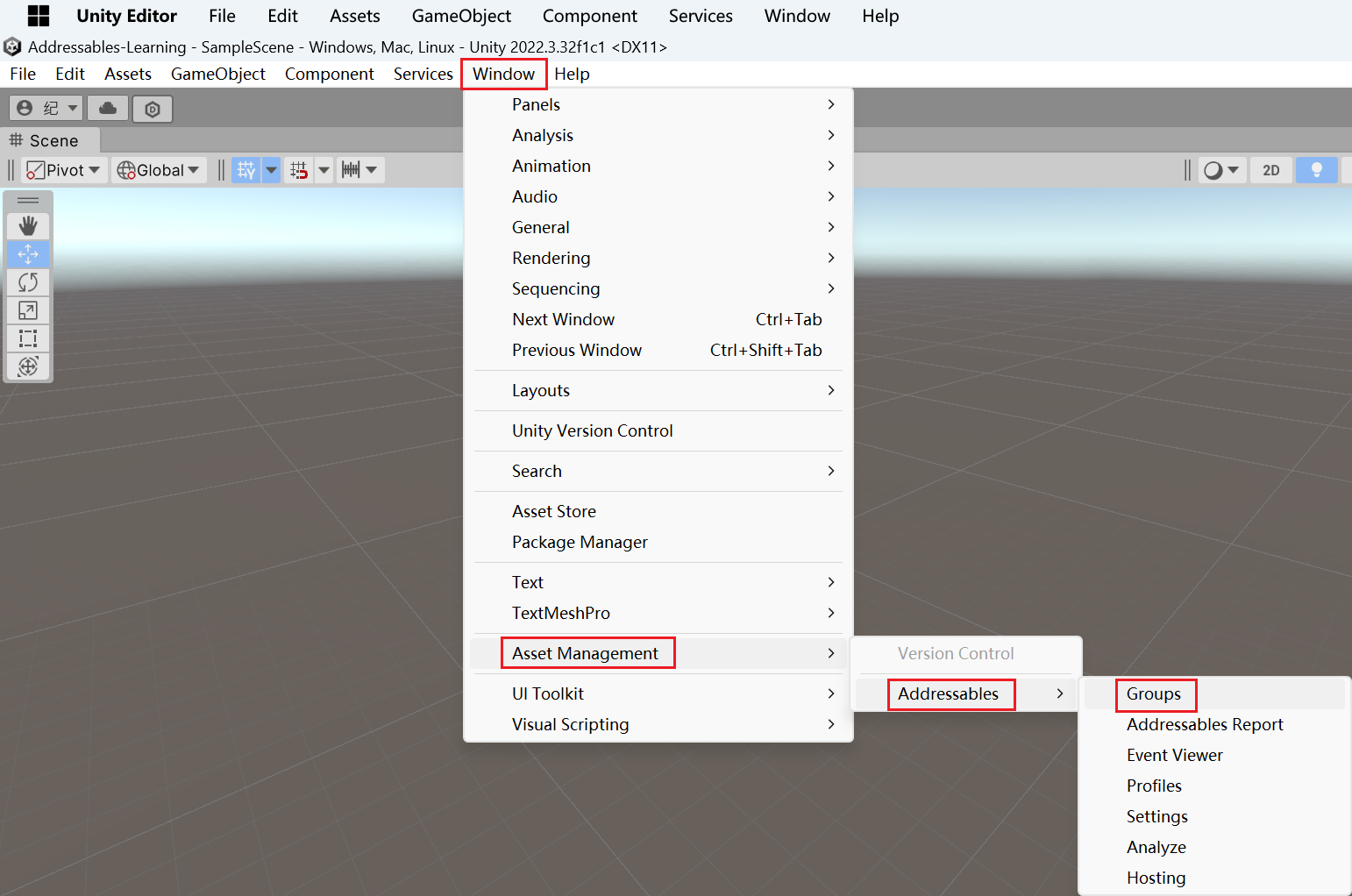Open Asset Store from Window menu
This screenshot has height=896, width=1352.
coord(658,511)
